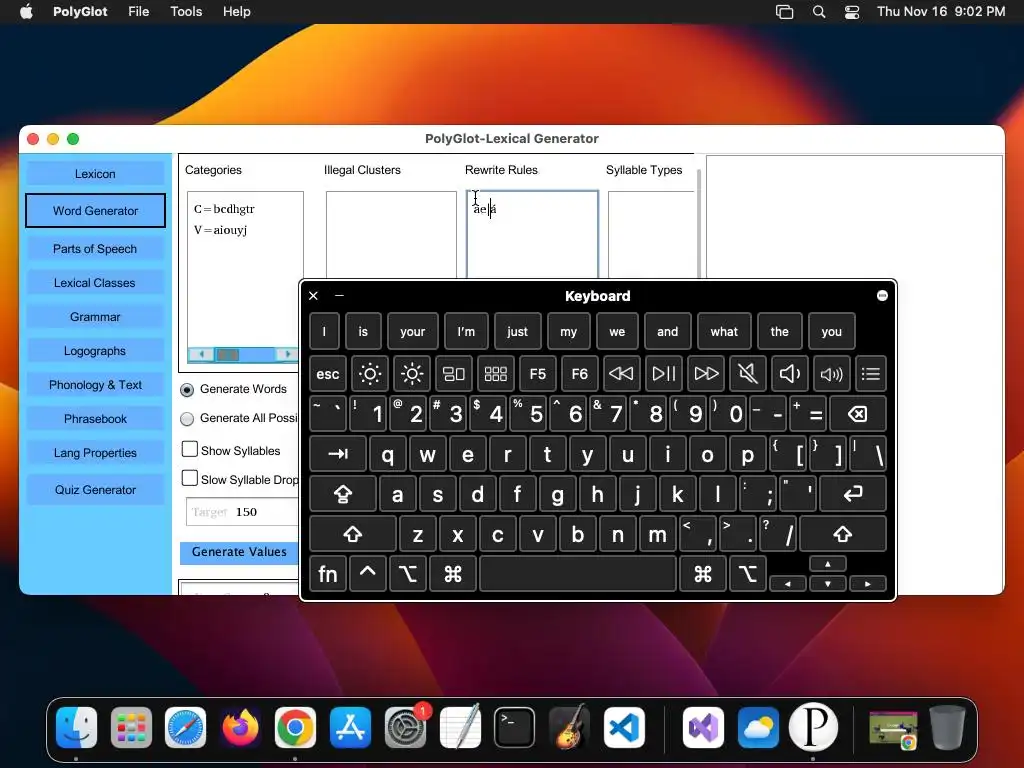Open Lang Properties section
Image resolution: width=1024 pixels, height=768 pixels.
pyautogui.click(x=95, y=453)
